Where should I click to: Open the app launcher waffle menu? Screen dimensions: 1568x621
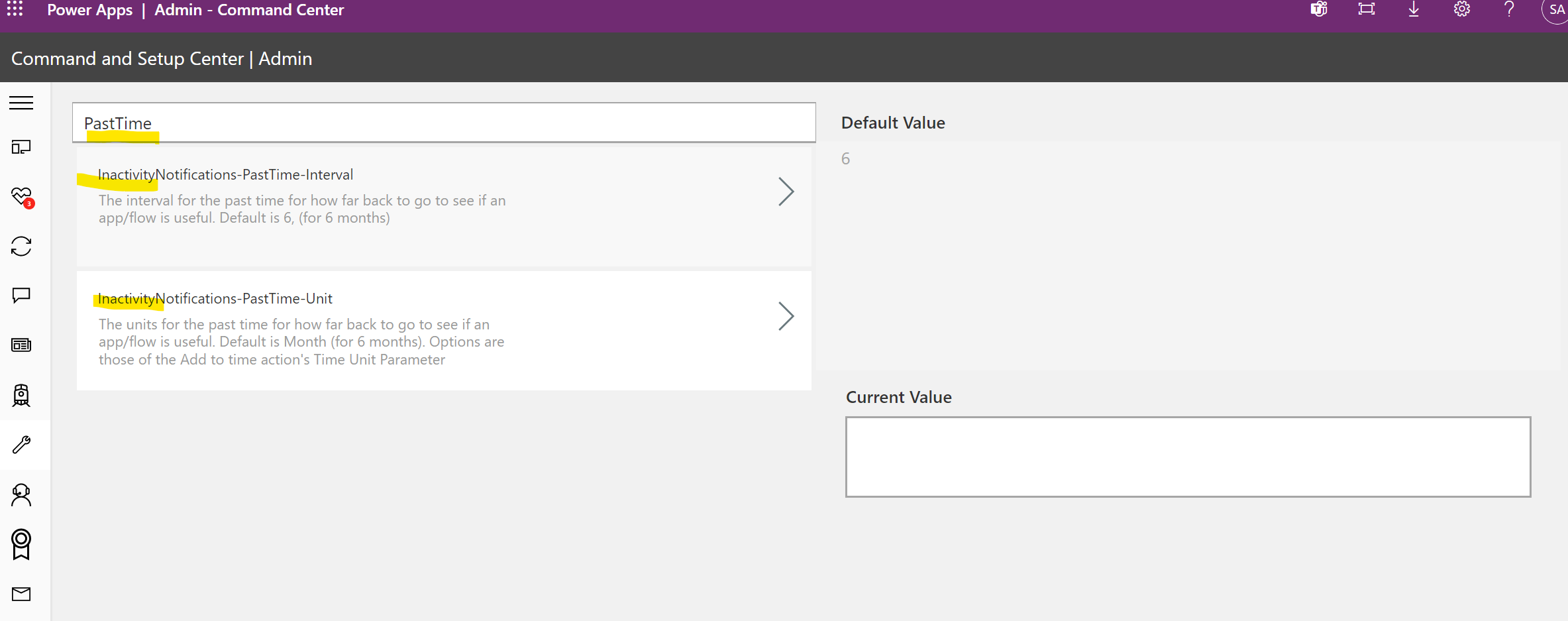click(x=14, y=10)
